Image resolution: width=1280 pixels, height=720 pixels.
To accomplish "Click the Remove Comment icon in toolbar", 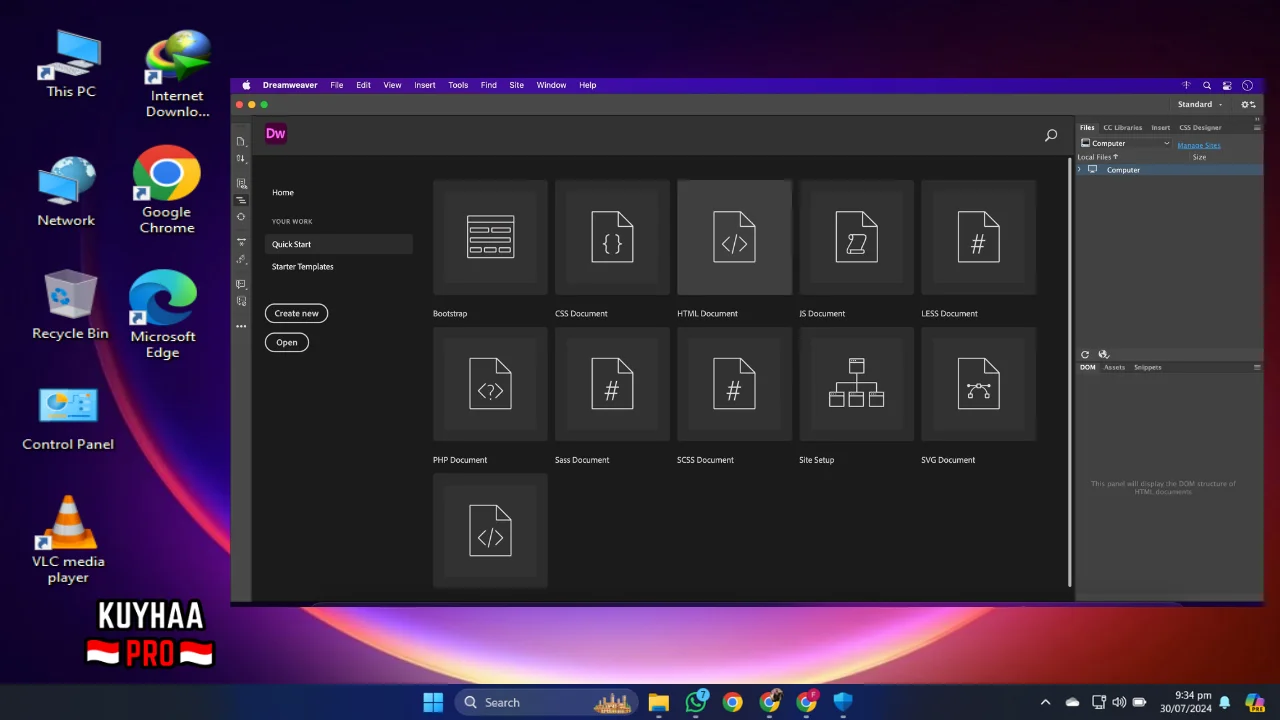I will click(241, 301).
